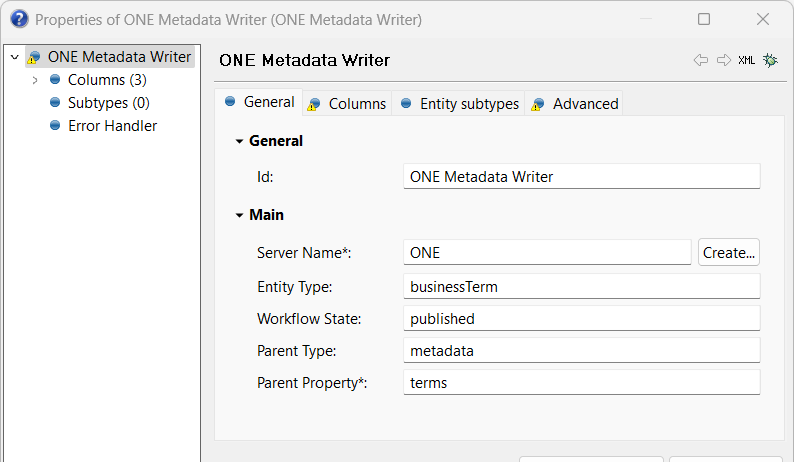
Task: Select Error Handler in the tree
Action: [x=112, y=126]
